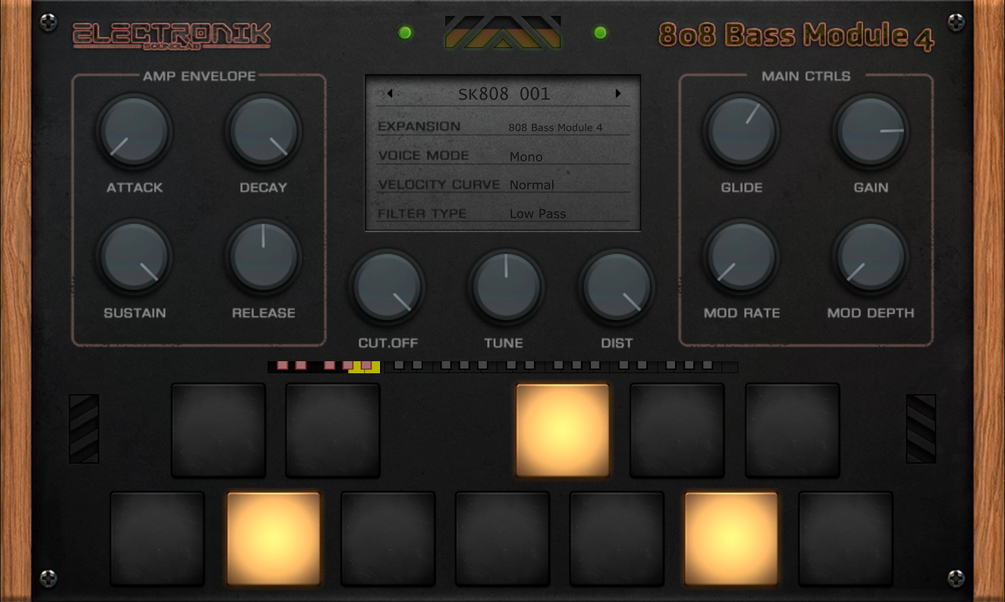1005x602 pixels.
Task: Tap the fifth pad in the bottom row
Action: pos(617,539)
